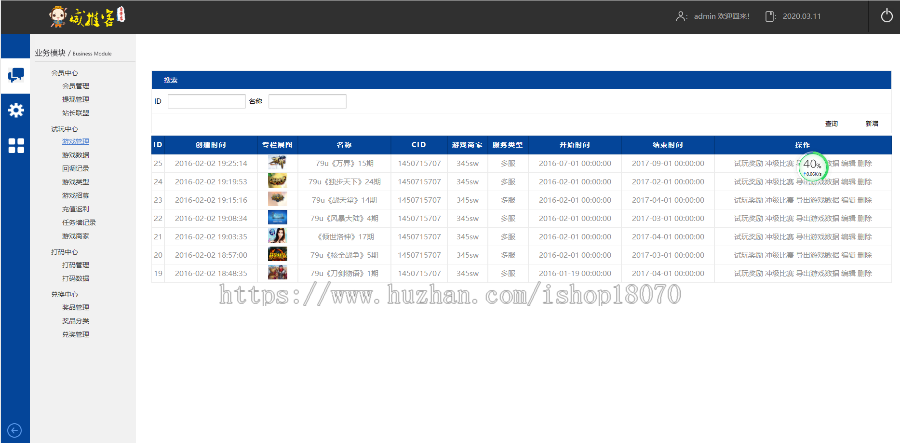Open 站长联盟 in the sidebar
Viewport: 900px width, 443px height.
pos(76,113)
